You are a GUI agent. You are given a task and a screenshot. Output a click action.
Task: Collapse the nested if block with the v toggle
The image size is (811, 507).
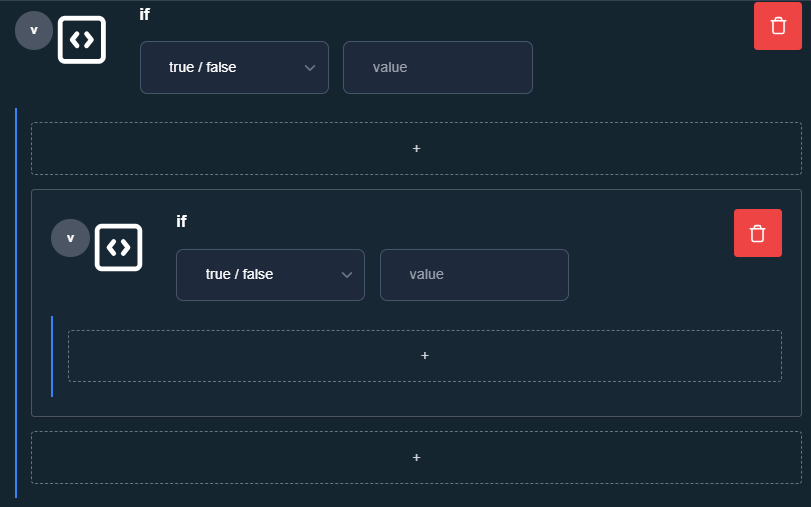point(70,238)
